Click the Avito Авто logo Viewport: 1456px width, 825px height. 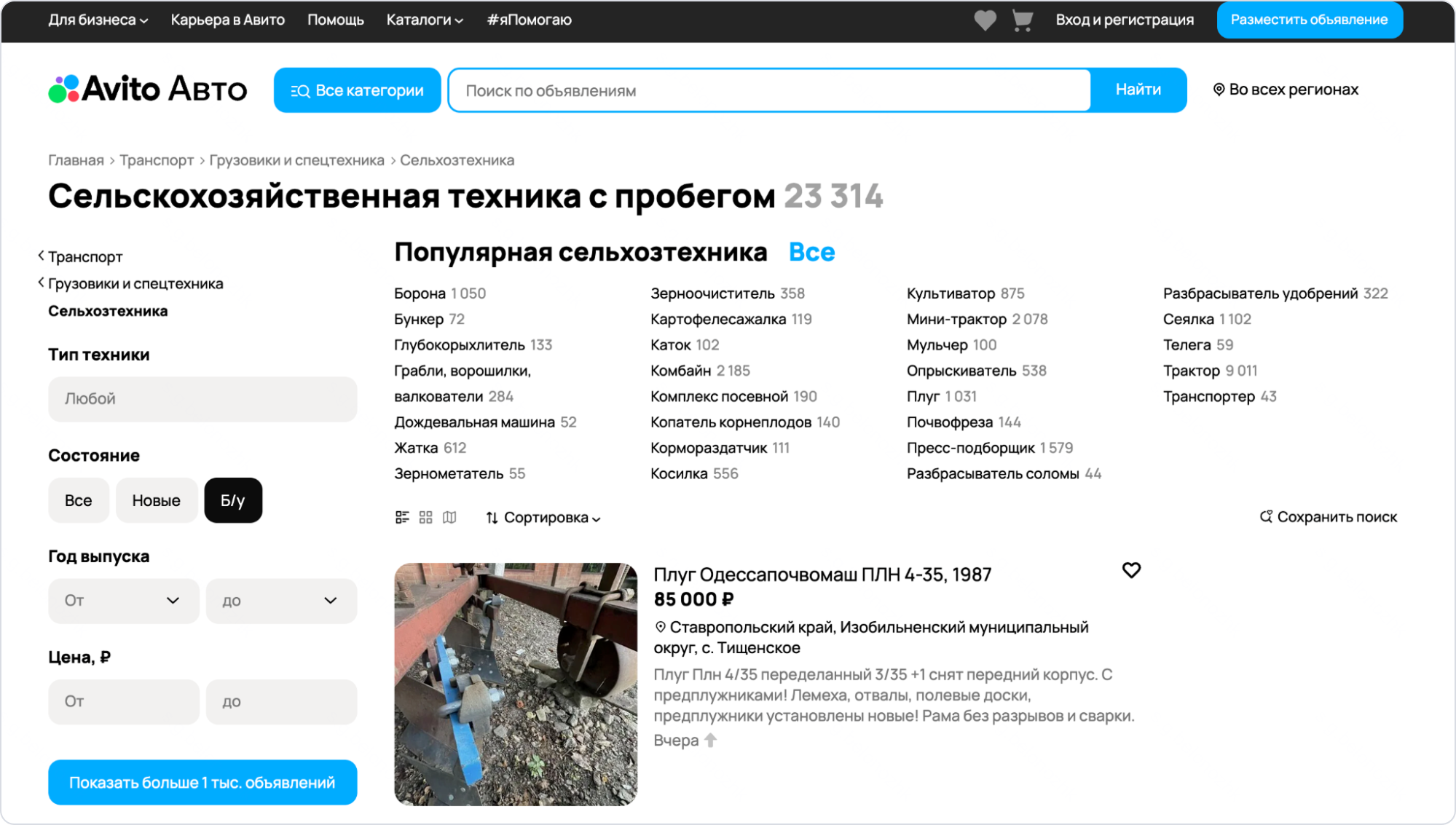148,90
